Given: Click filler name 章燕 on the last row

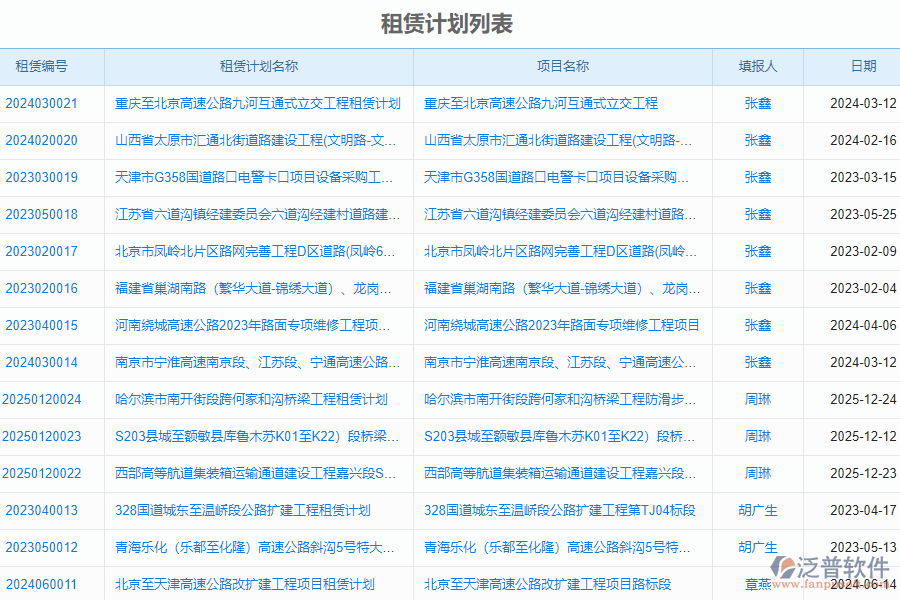Looking at the screenshot, I should point(754,584).
